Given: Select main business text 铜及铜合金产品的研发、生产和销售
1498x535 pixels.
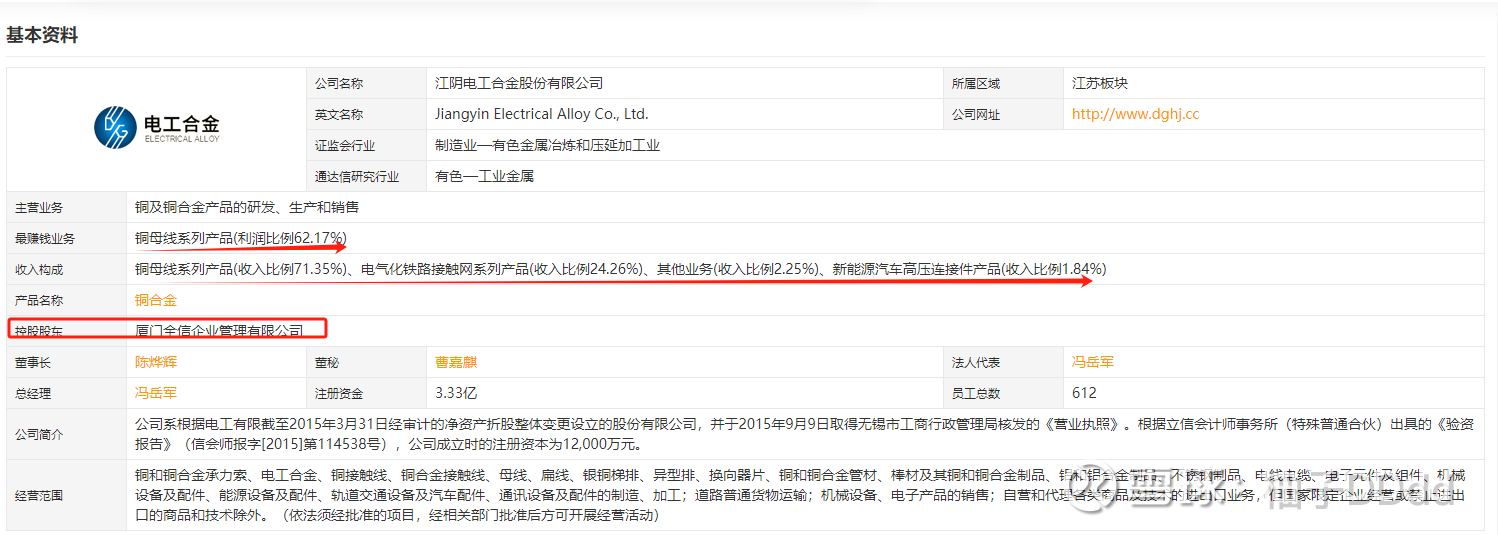Looking at the screenshot, I should point(247,207).
